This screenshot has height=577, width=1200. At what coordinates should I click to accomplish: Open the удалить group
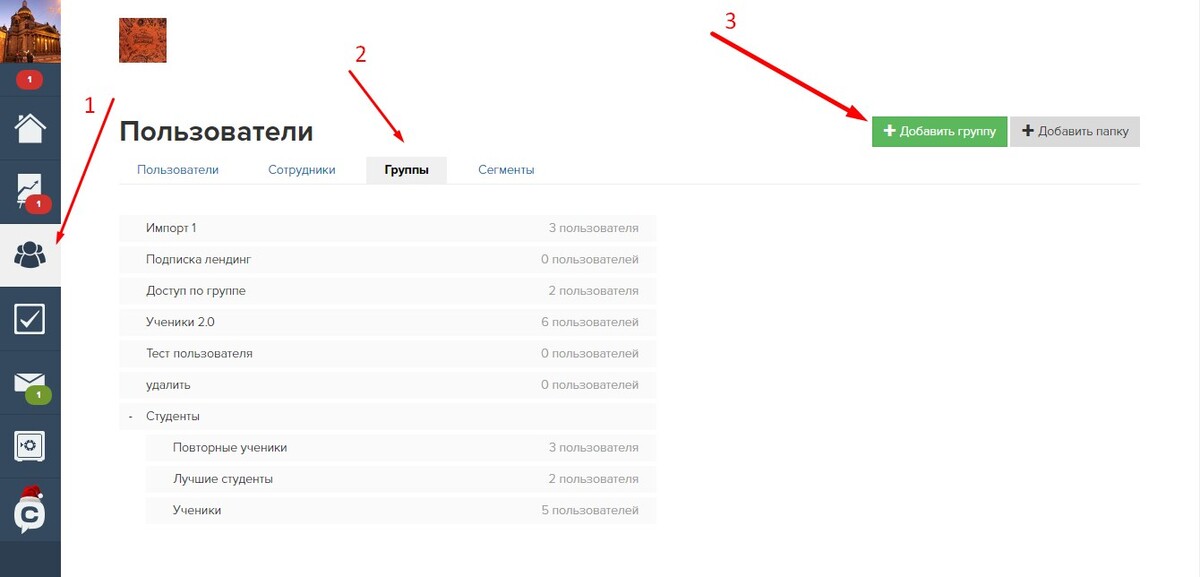[387, 385]
